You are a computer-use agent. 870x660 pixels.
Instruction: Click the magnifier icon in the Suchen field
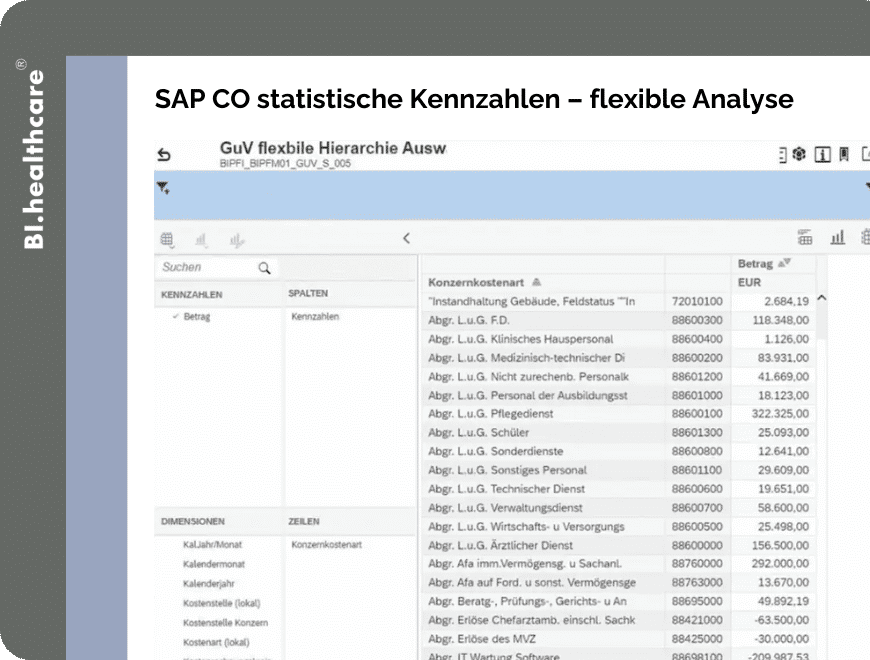point(265,268)
